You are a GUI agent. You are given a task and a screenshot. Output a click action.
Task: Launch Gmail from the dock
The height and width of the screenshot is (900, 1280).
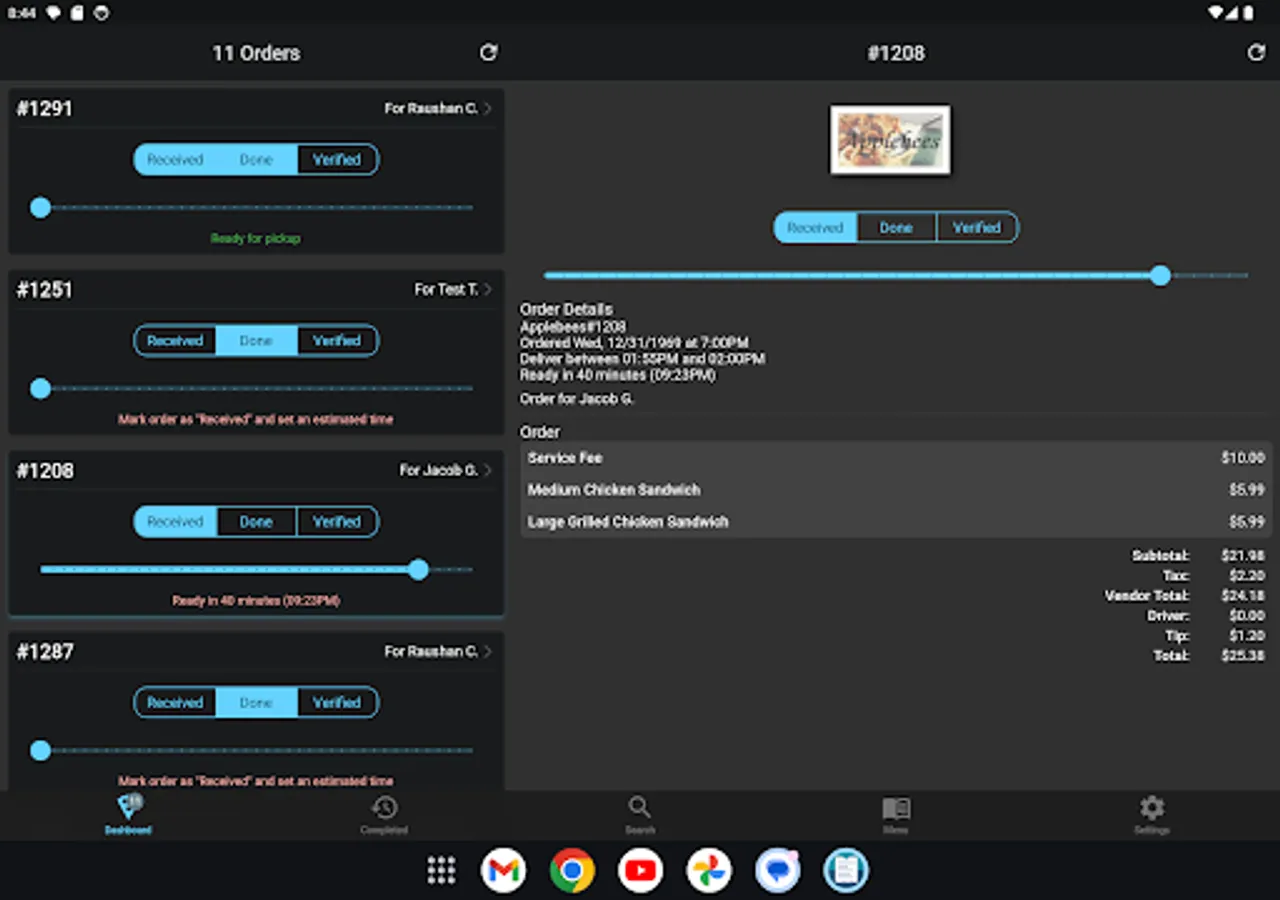click(503, 870)
